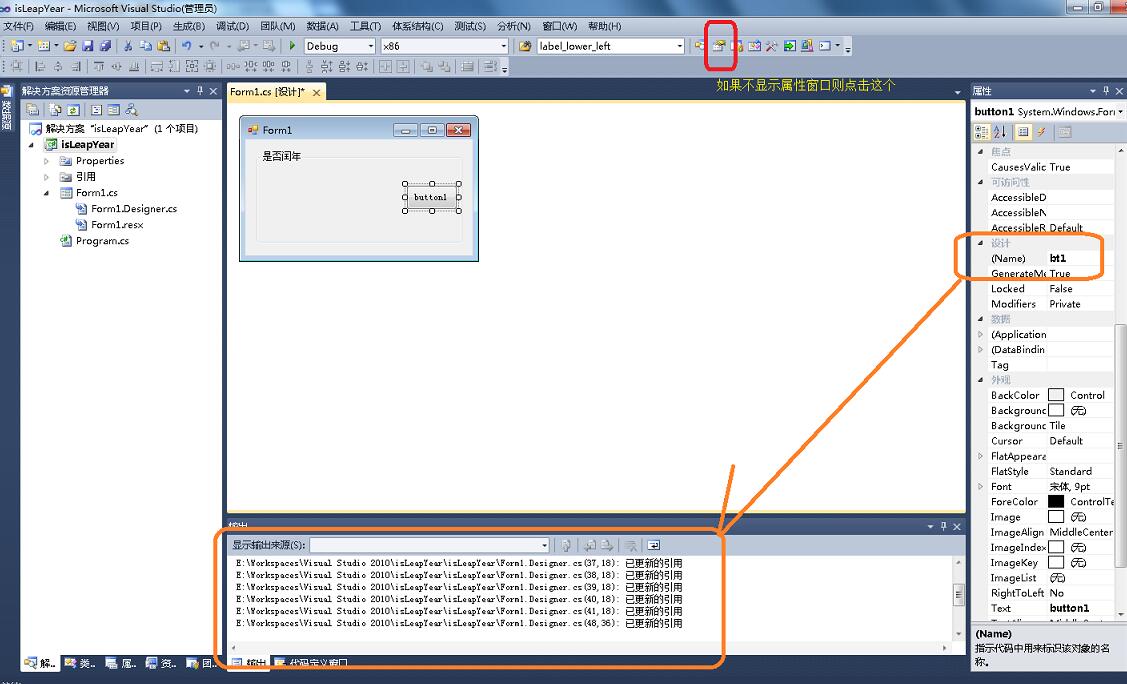The image size is (1127, 684).
Task: Click the Properties list icon in Properties panel
Action: [x=1023, y=131]
